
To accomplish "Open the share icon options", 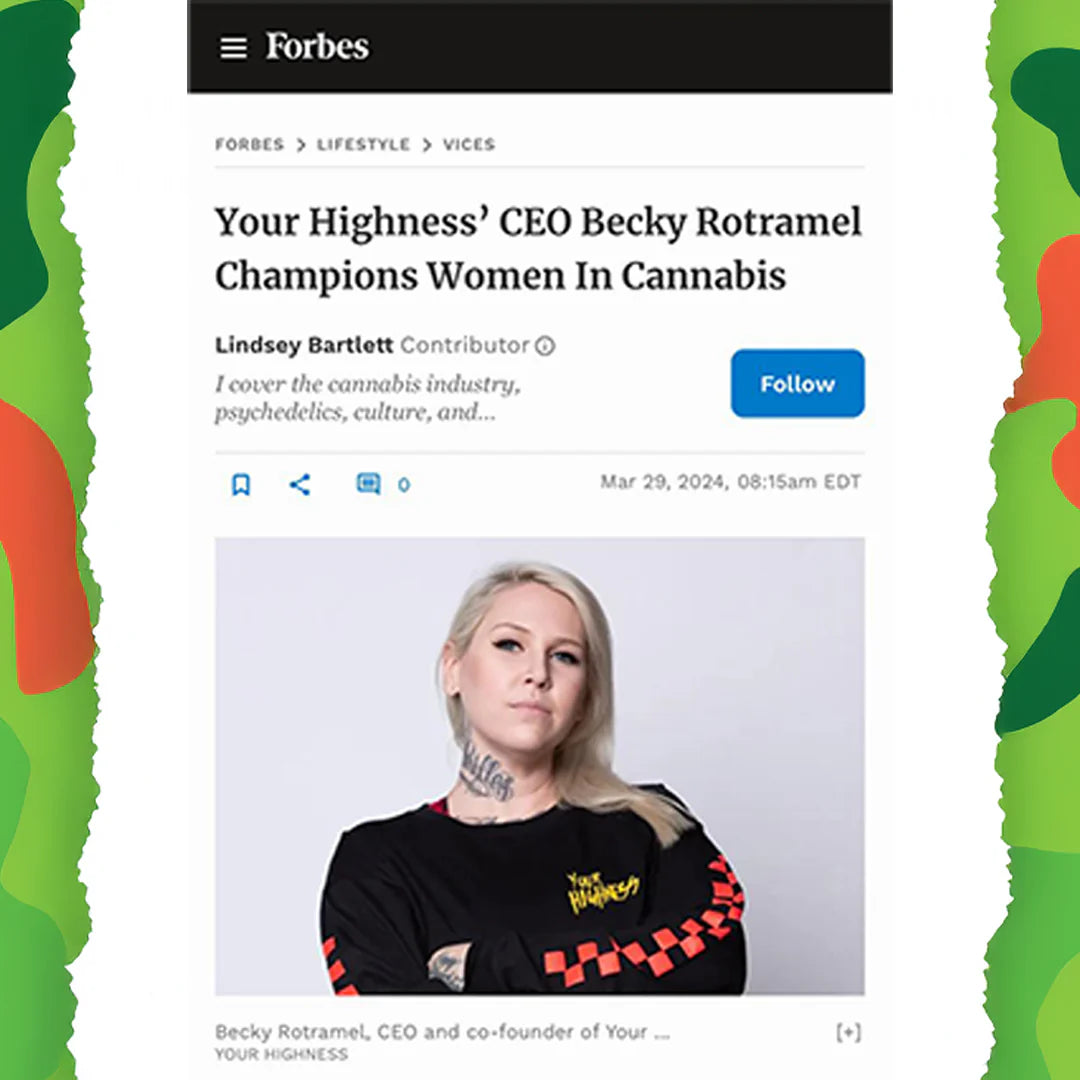I will 300,484.
